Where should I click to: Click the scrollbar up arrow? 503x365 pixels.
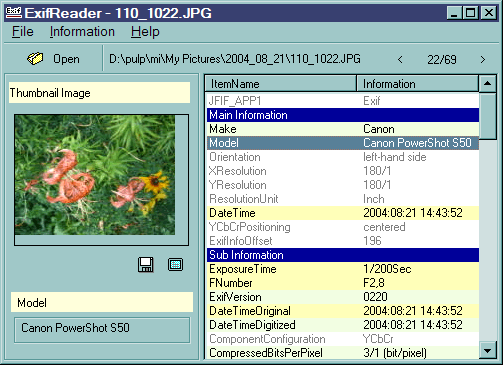tap(487, 83)
